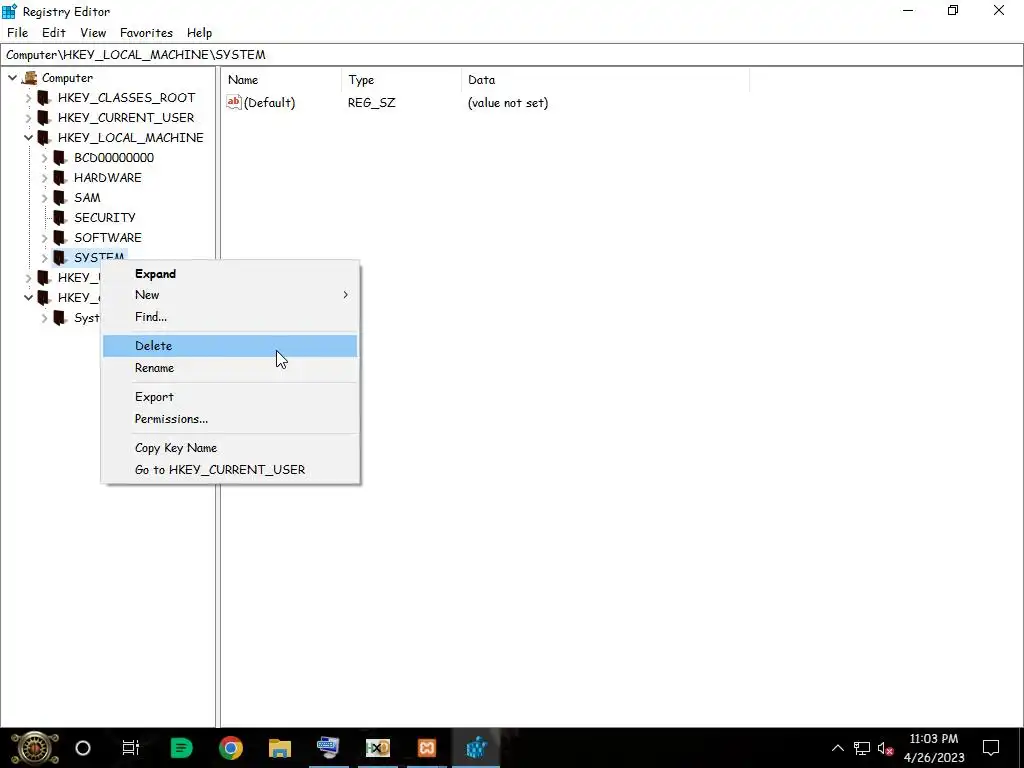Click the muted volume tray icon

pos(886,748)
